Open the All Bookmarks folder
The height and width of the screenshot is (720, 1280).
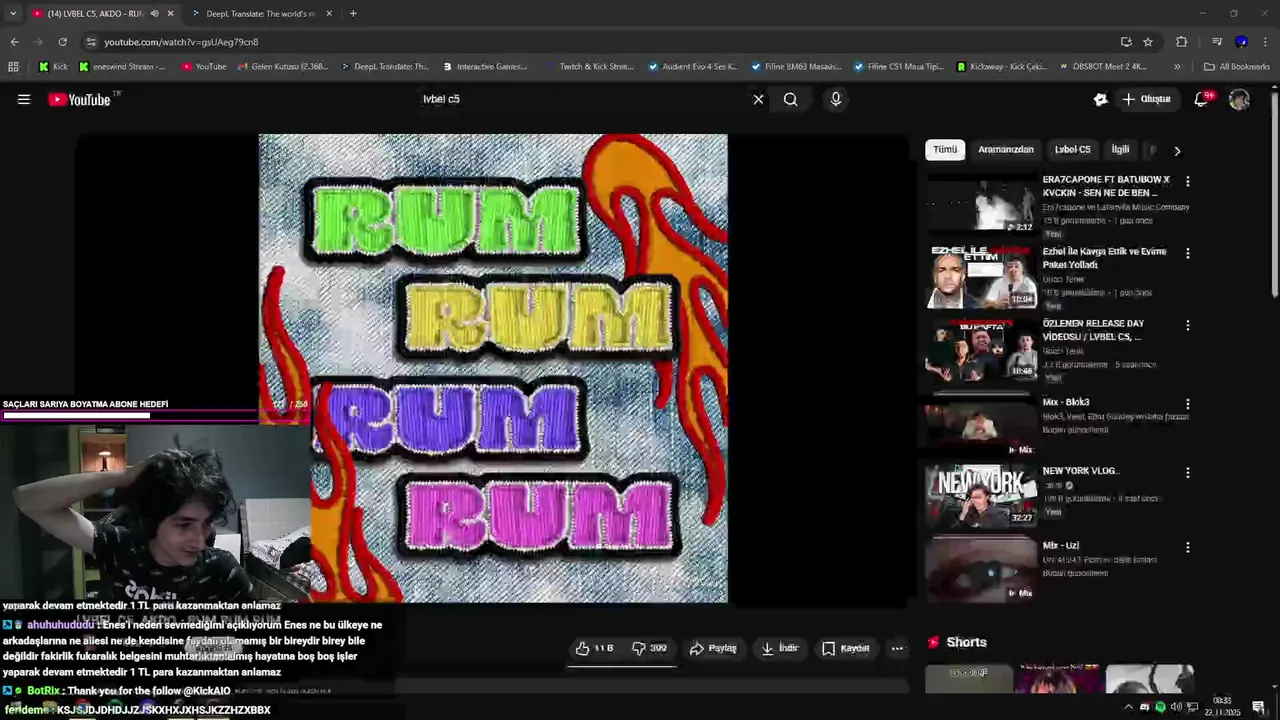[x=1237, y=67]
